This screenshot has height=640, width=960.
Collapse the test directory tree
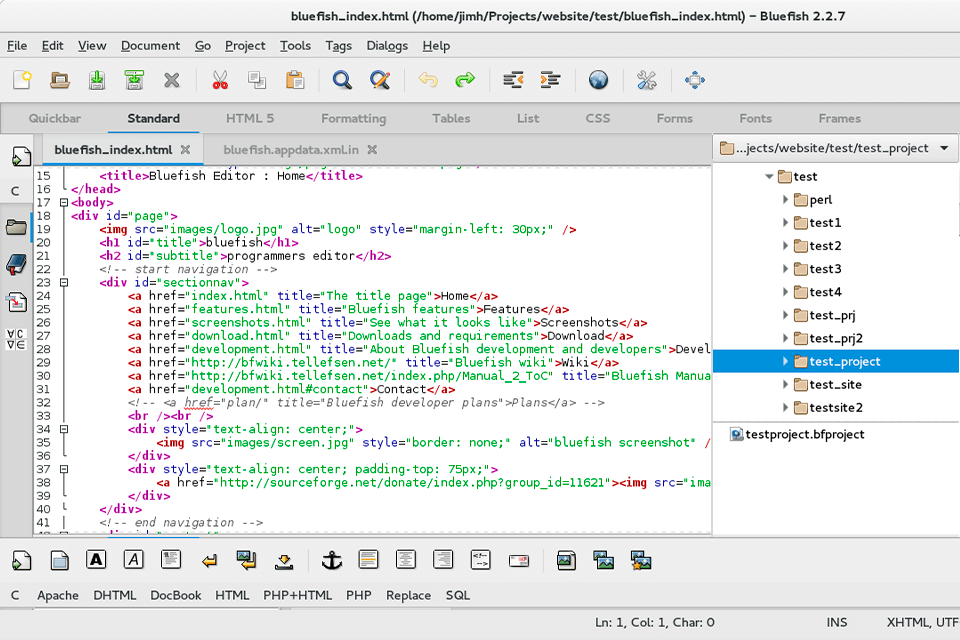coord(770,176)
